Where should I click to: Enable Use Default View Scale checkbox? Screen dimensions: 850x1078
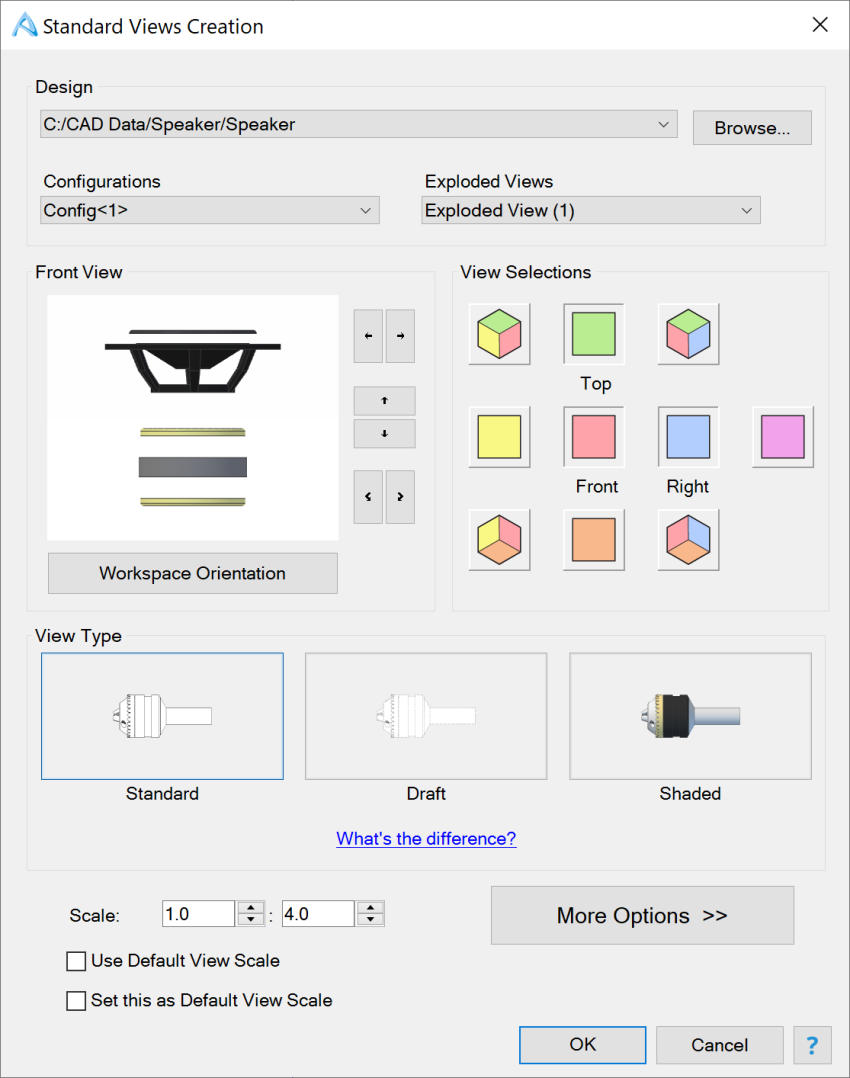click(x=76, y=960)
